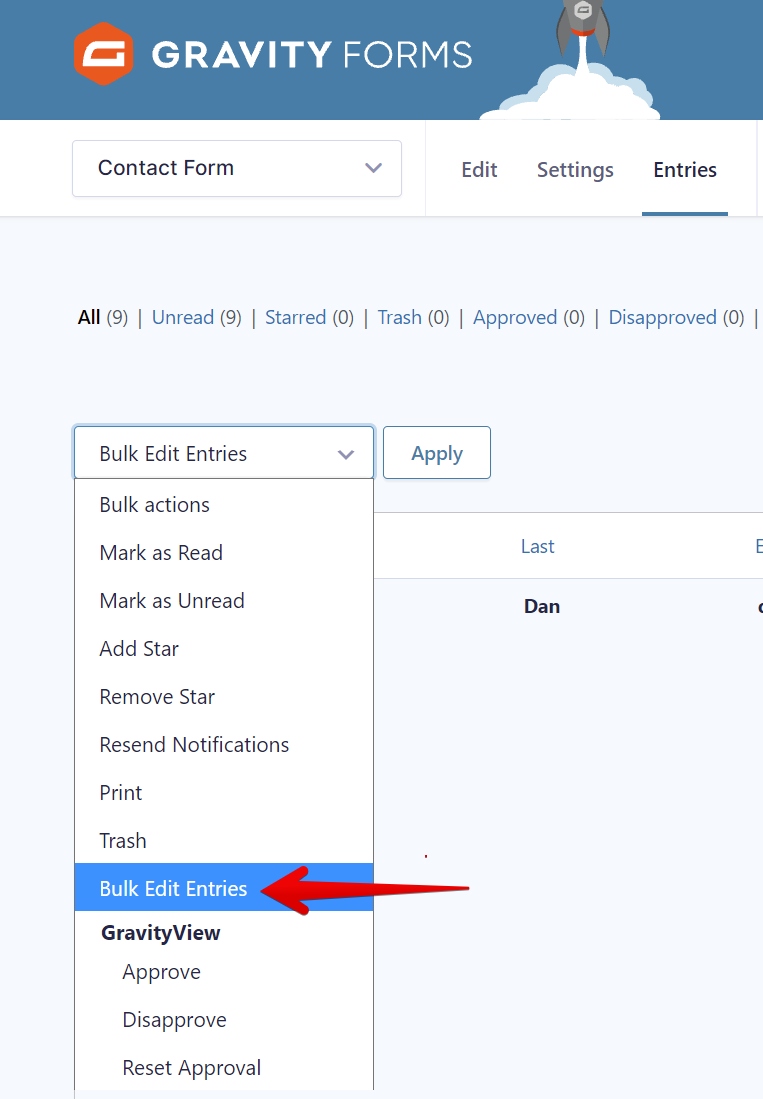This screenshot has height=1099, width=763.
Task: Pick Resend Notifications from the list
Action: [x=224, y=745]
